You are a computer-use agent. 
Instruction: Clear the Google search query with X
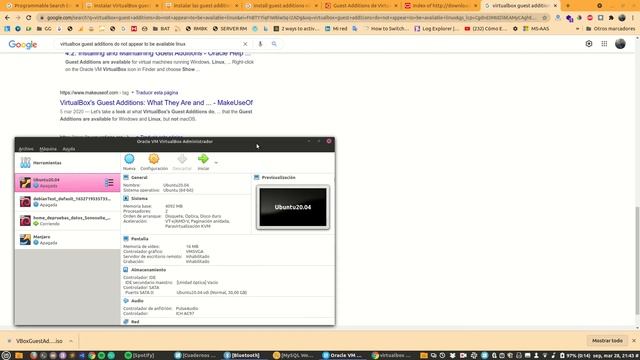tap(245, 44)
